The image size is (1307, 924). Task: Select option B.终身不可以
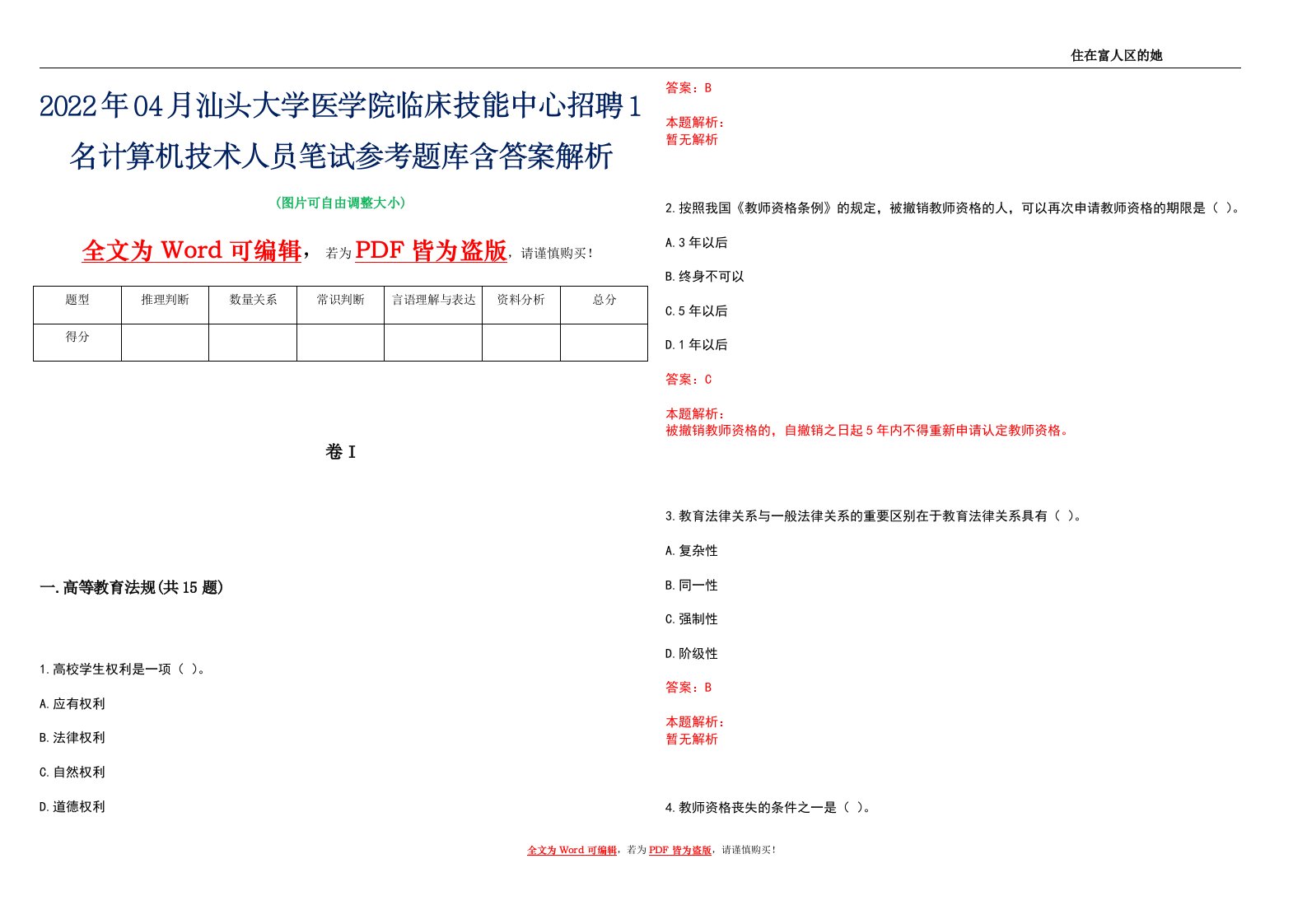tap(705, 276)
